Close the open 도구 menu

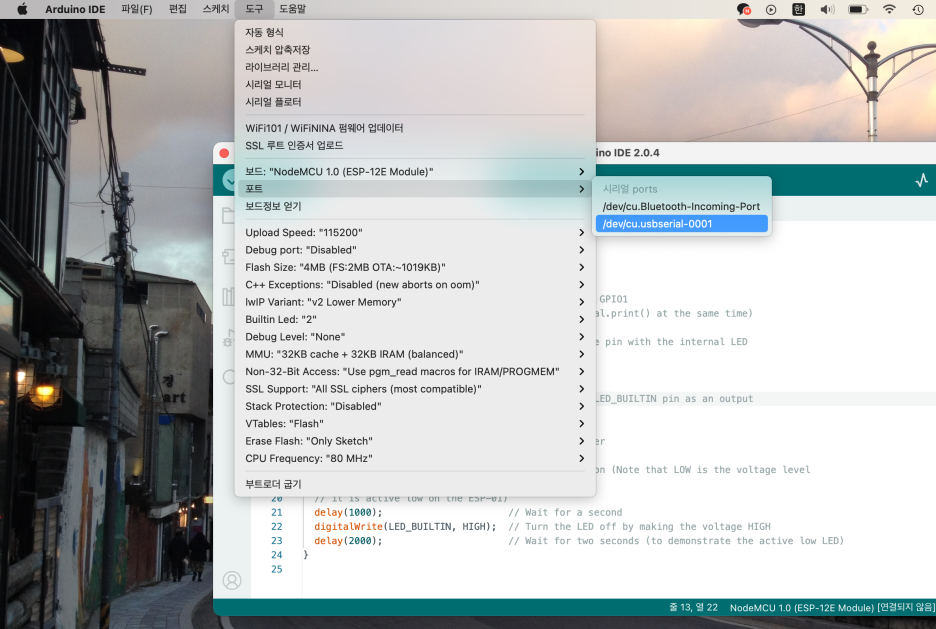point(254,9)
